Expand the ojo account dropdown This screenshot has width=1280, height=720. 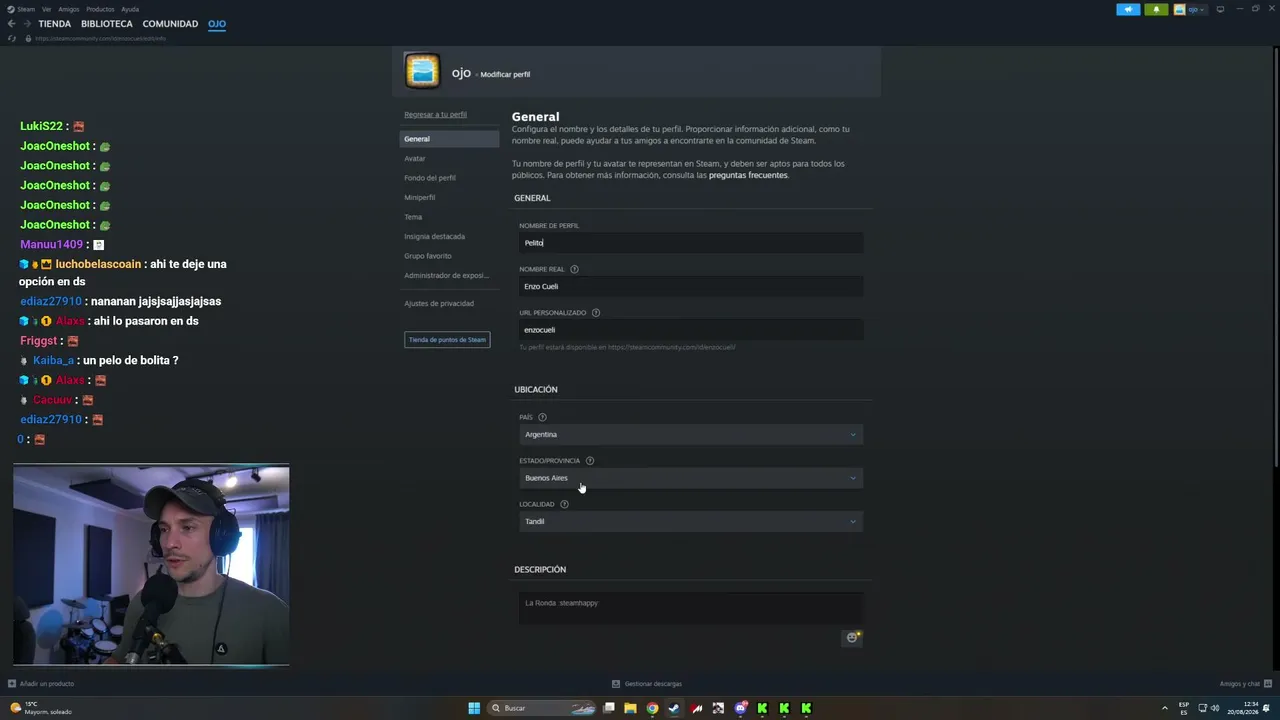(1196, 9)
